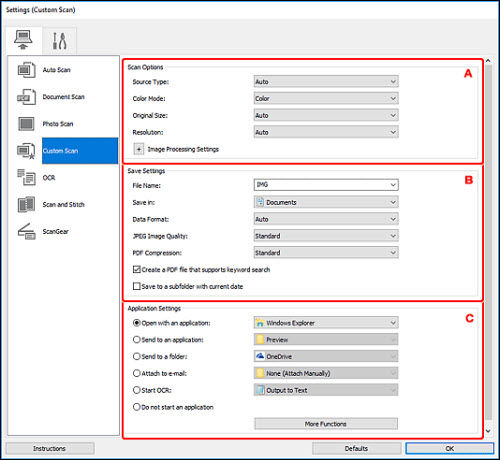Select ScanGear in the sidebar list

(x=55, y=231)
